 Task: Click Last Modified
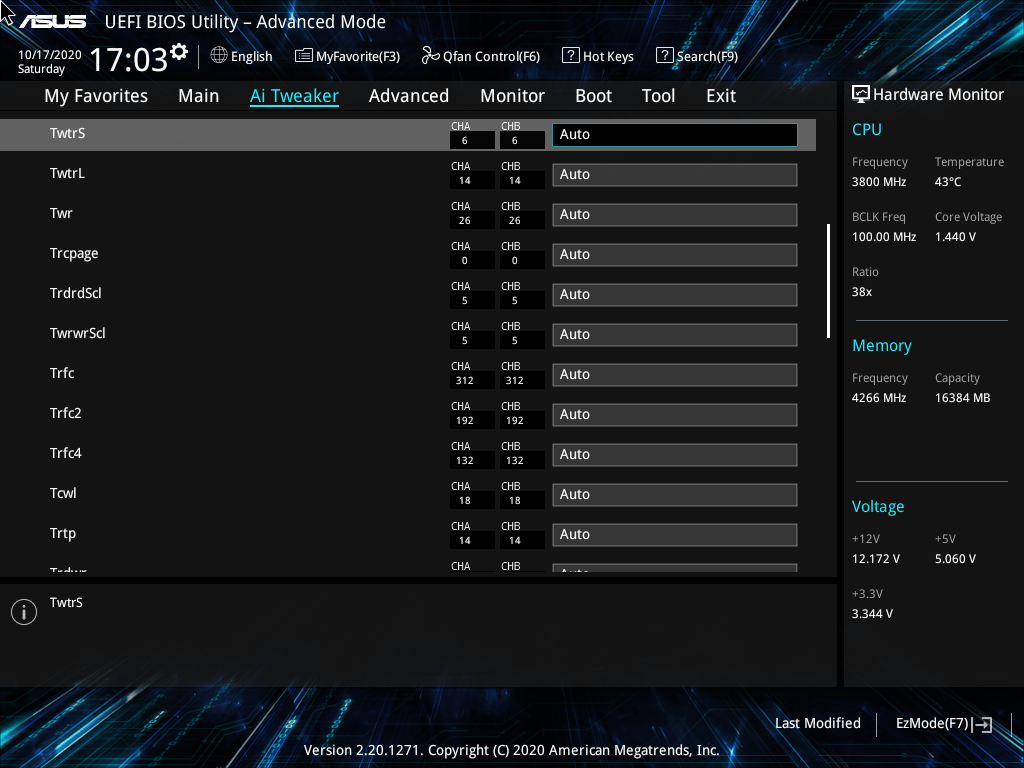click(818, 724)
